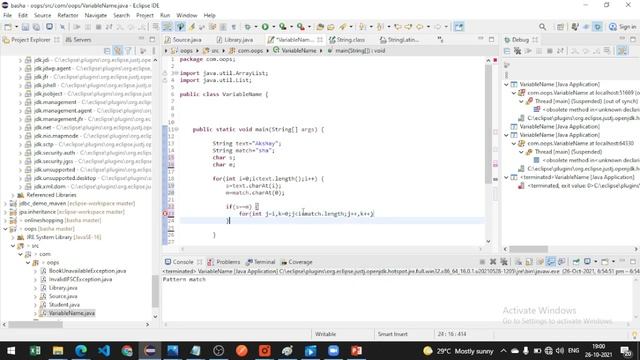
Task: Click the breakpoint marker on line 23
Action: [165, 213]
